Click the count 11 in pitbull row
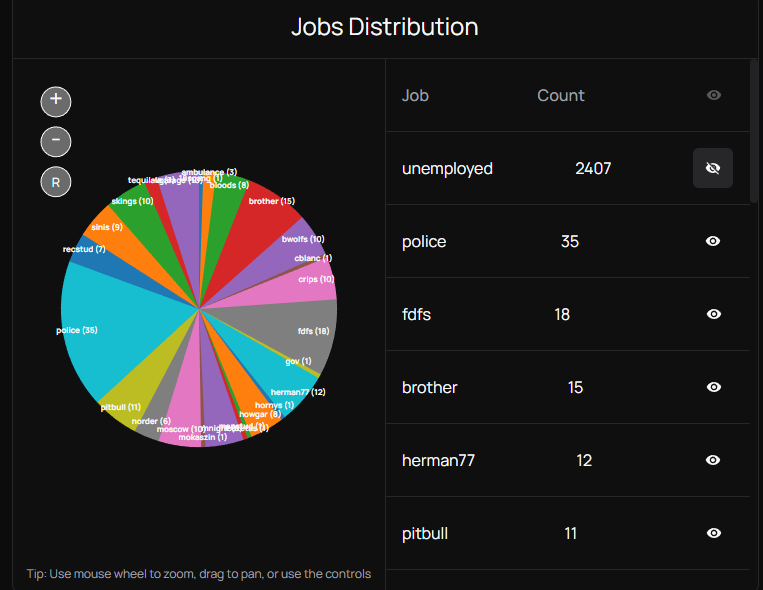763x590 pixels. click(x=571, y=534)
